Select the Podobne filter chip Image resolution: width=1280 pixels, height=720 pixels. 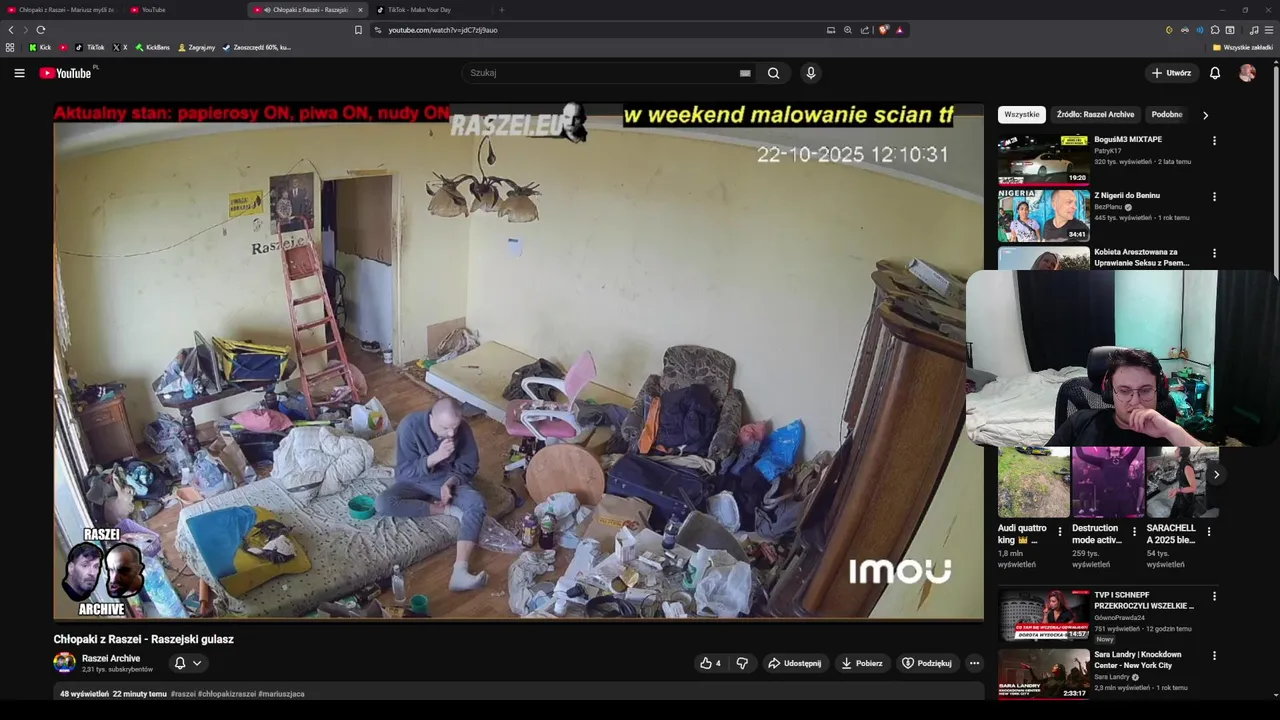1167,115
